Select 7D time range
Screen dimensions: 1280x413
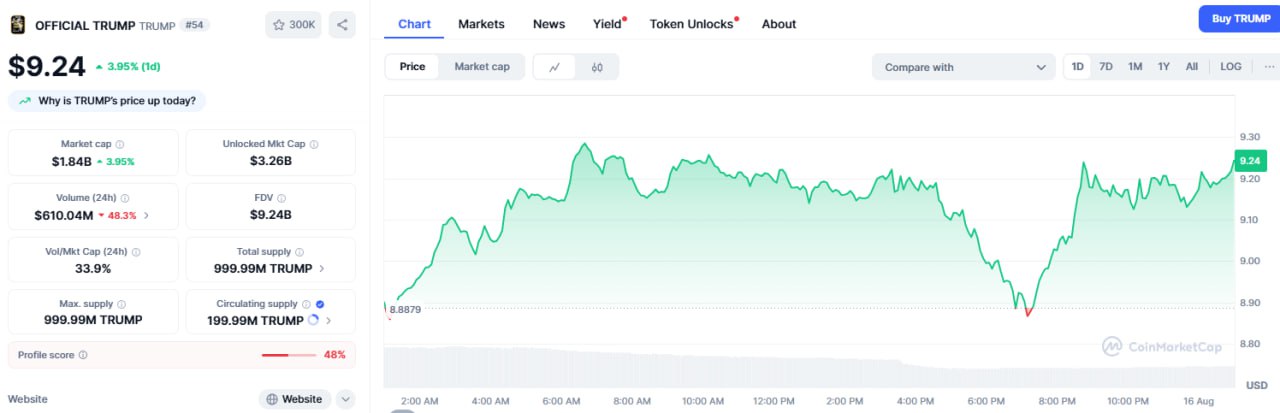(x=1106, y=67)
